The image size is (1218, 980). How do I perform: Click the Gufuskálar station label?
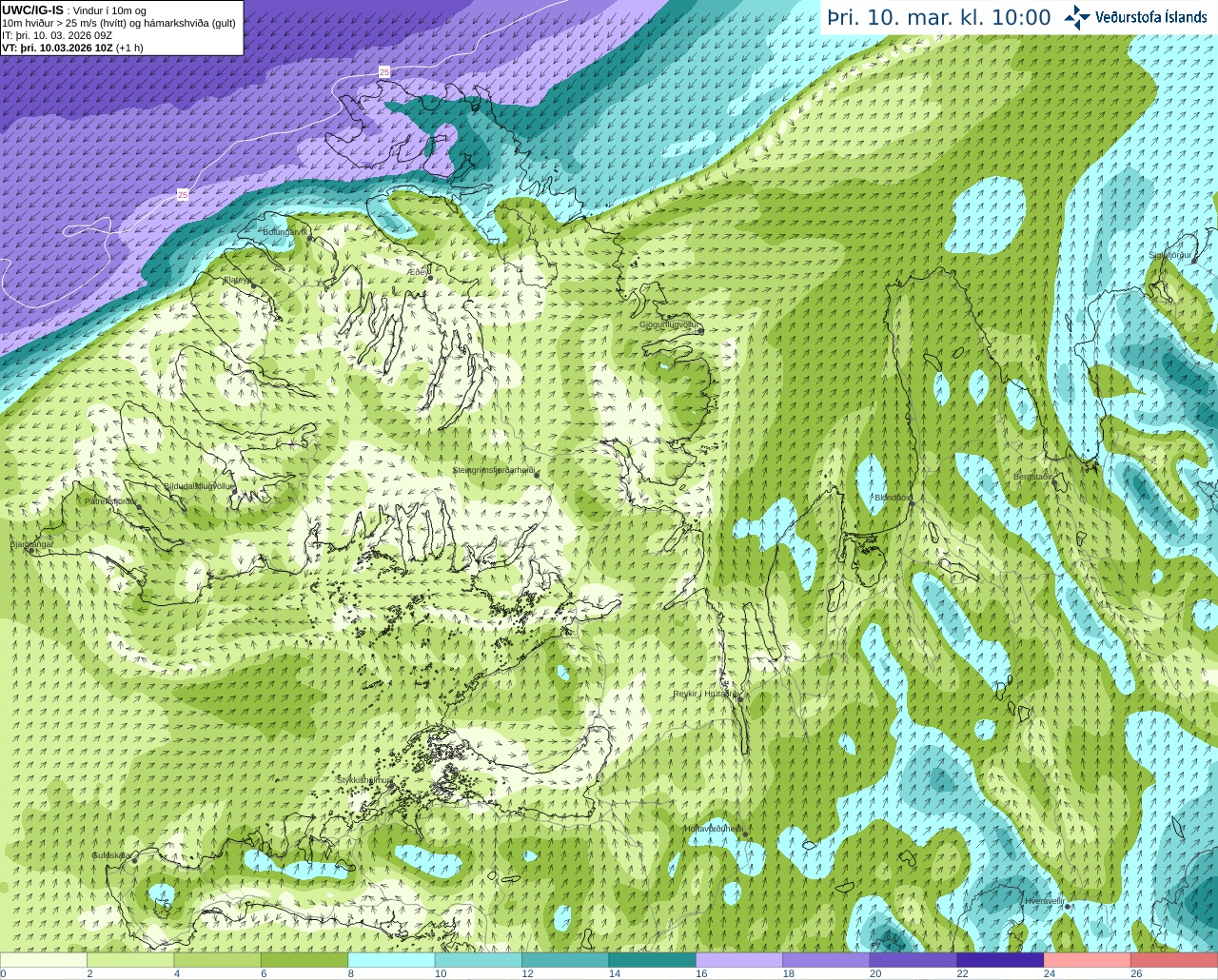[x=111, y=855]
